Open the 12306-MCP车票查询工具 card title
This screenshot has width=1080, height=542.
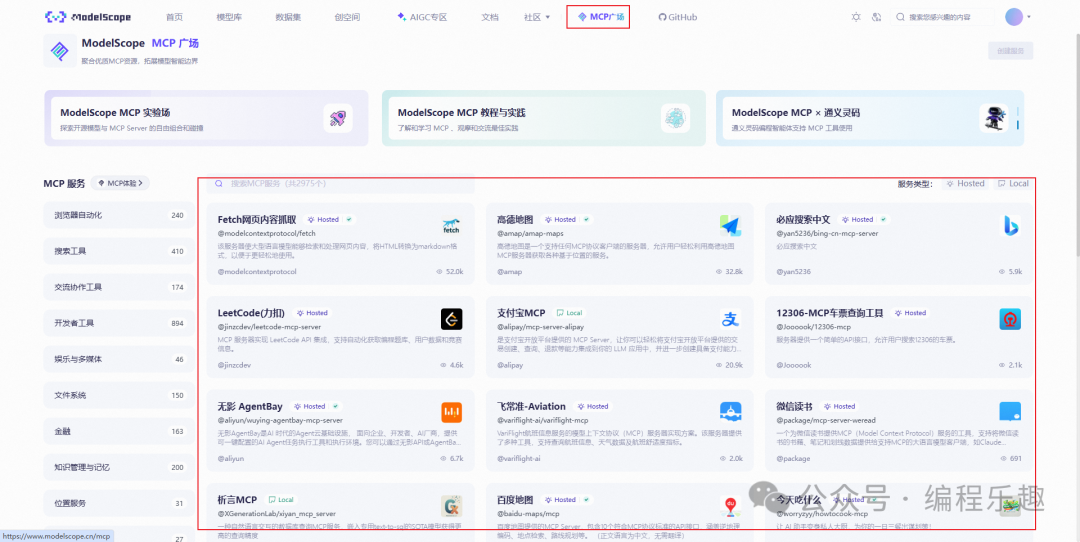[829, 313]
